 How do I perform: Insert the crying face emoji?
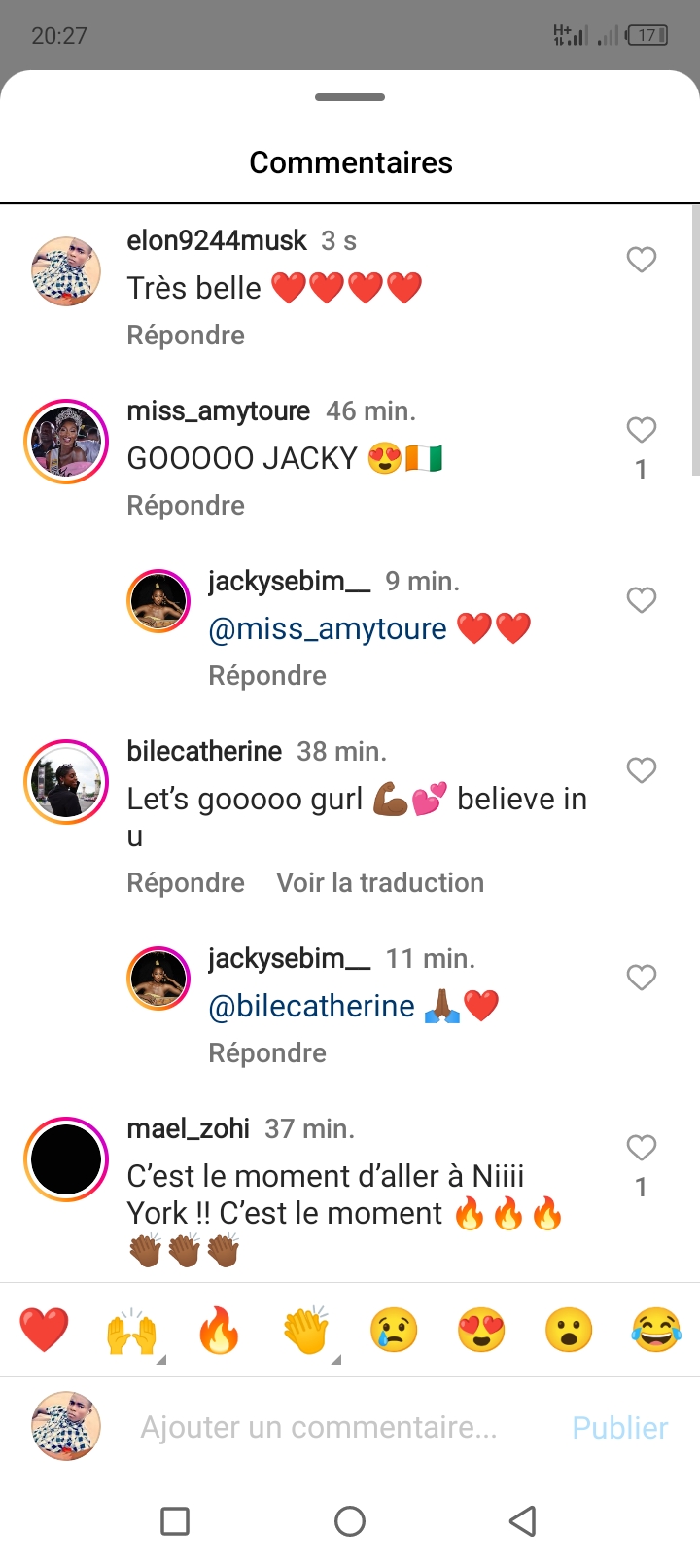tap(394, 1330)
